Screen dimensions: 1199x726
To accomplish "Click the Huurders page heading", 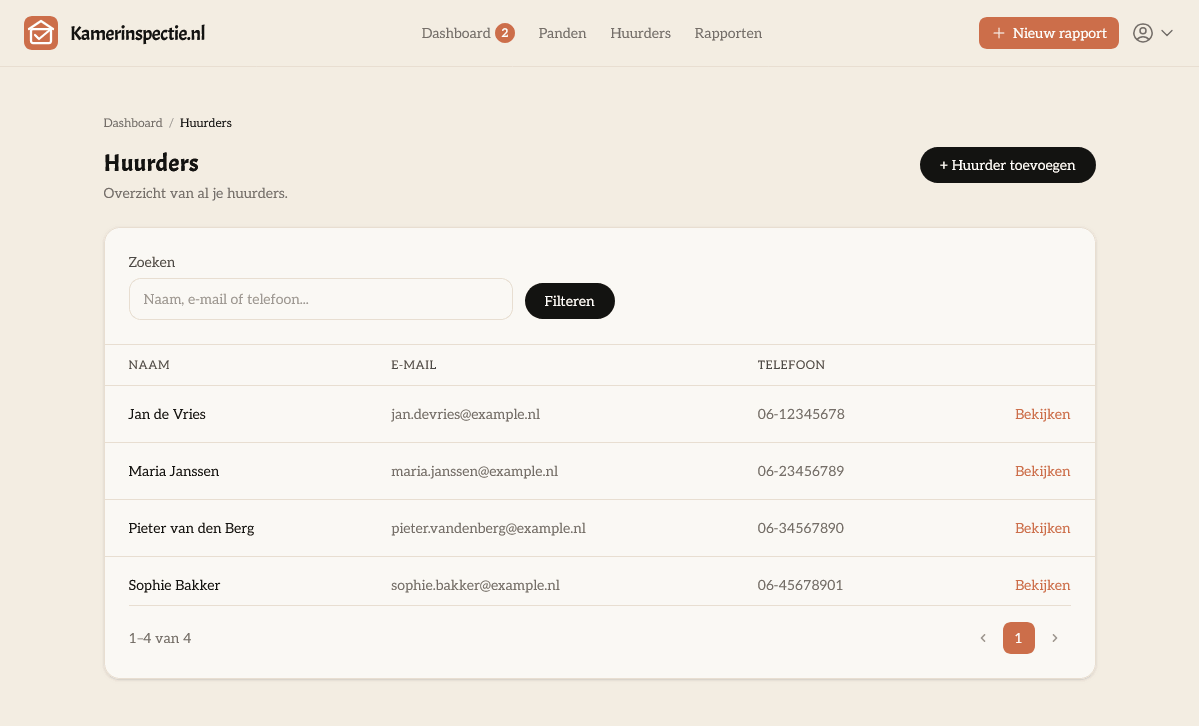I will (151, 163).
